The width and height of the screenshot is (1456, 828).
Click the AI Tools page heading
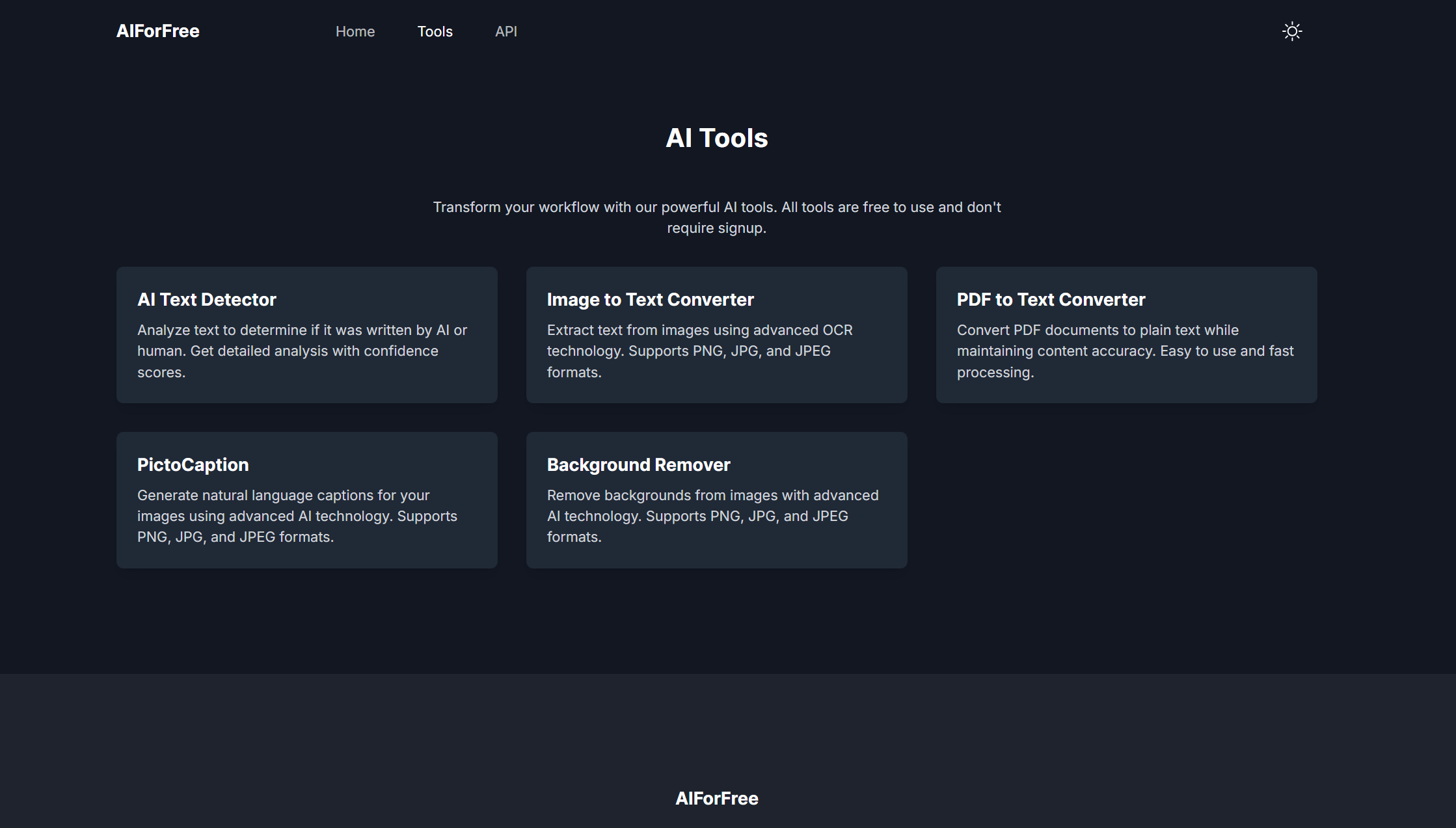(716, 138)
